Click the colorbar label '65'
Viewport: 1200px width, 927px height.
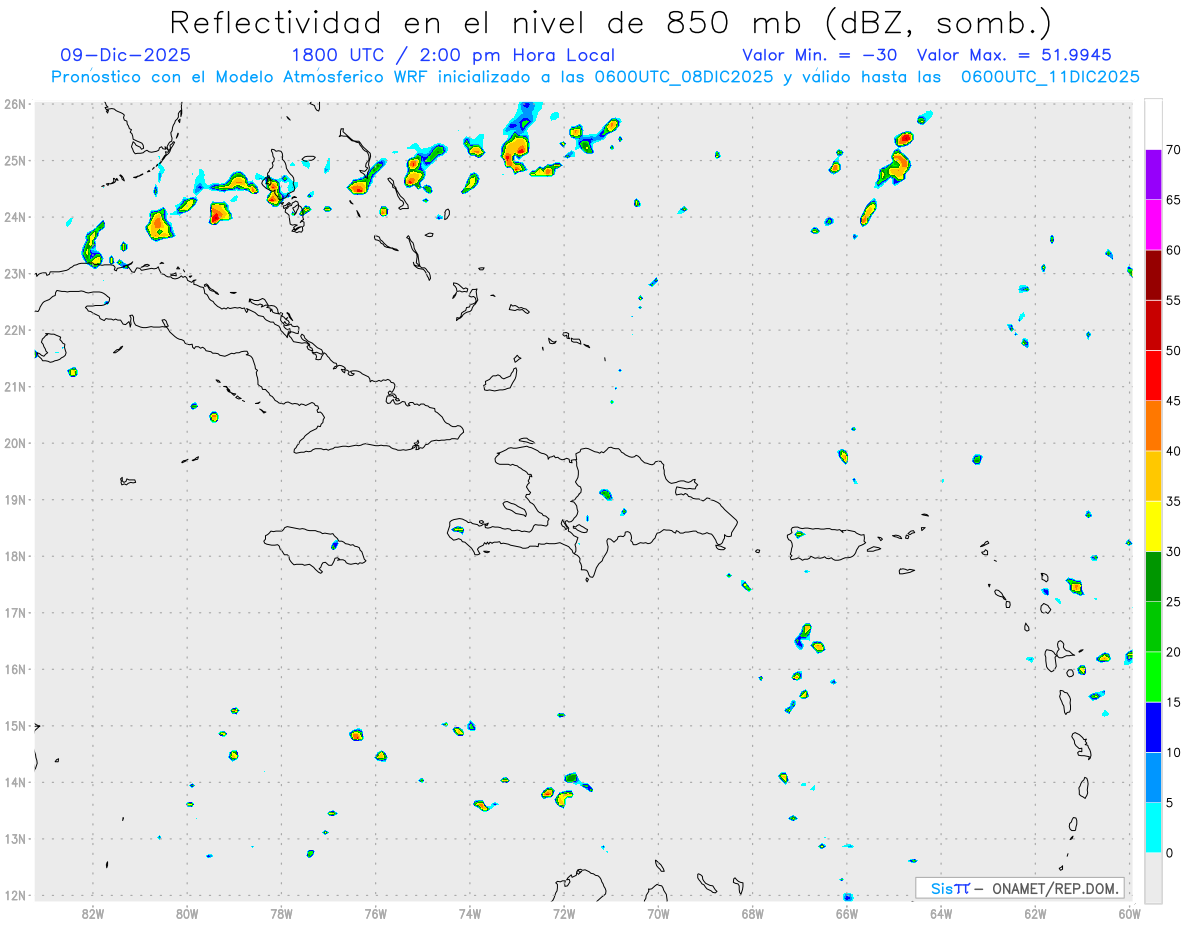[1173, 200]
